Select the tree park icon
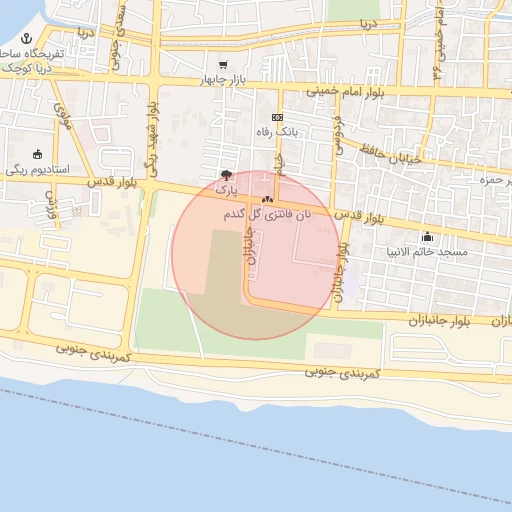 click(226, 175)
